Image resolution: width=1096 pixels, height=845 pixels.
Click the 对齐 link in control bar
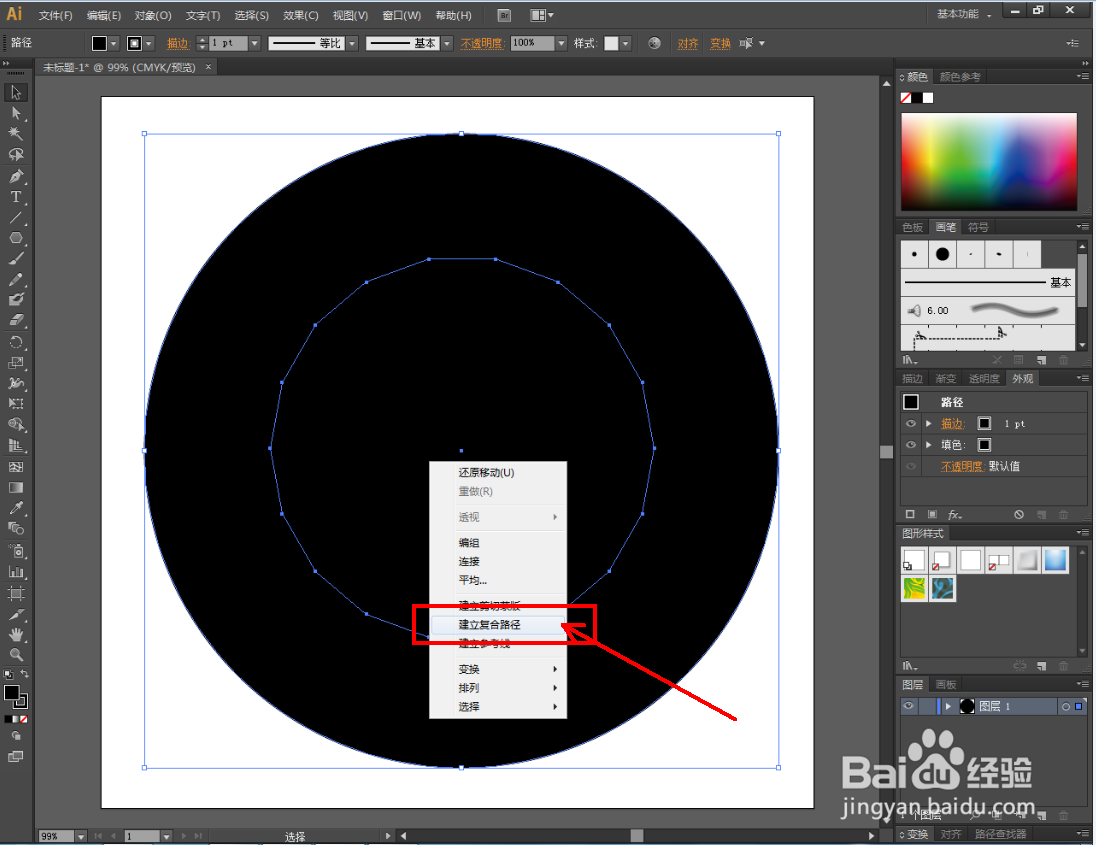pyautogui.click(x=688, y=43)
